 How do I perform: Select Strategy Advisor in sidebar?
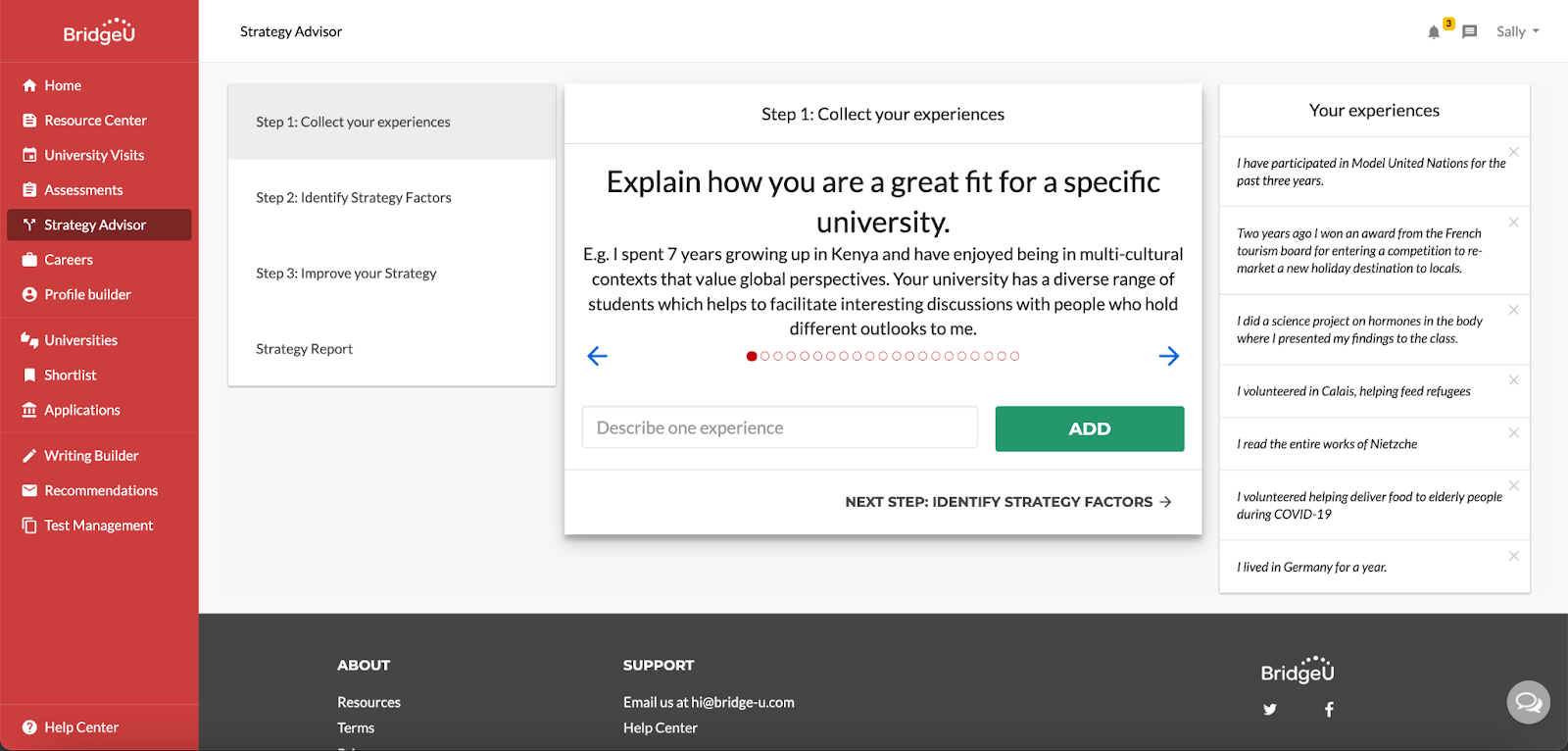point(99,225)
